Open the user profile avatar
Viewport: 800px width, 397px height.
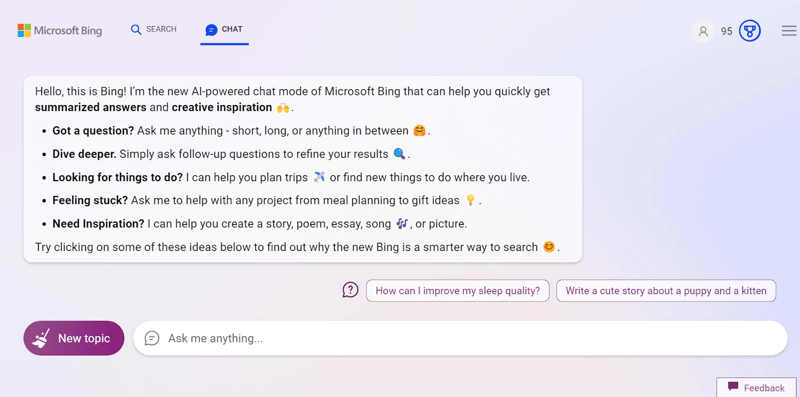pyautogui.click(x=703, y=31)
